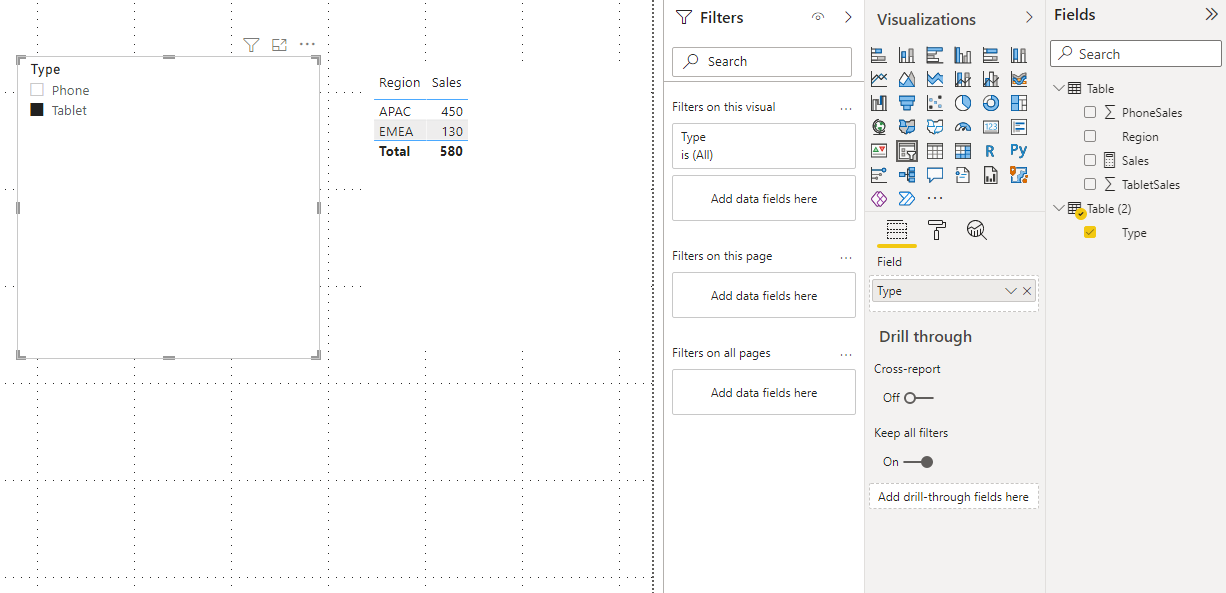
Task: Select the waterfall chart visualization
Action: (879, 103)
